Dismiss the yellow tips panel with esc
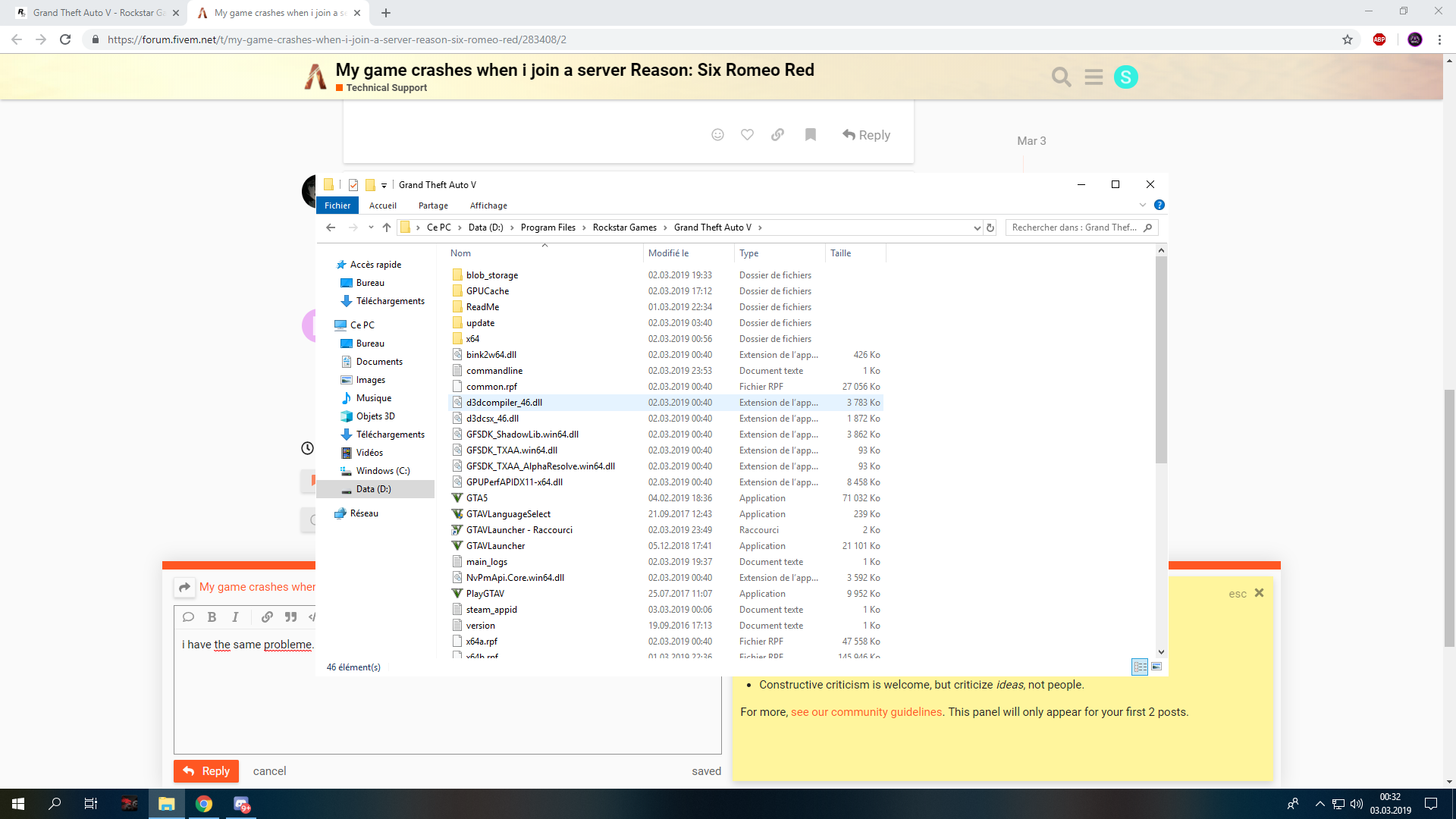 pyautogui.click(x=1246, y=593)
